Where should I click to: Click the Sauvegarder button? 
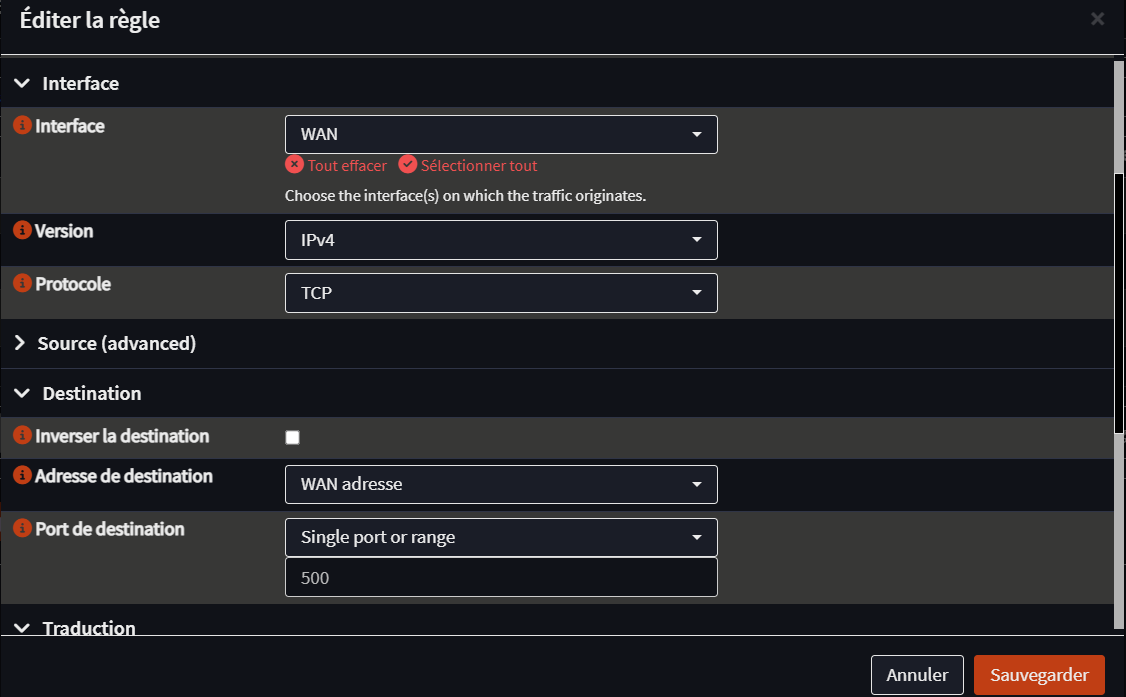pyautogui.click(x=1039, y=675)
